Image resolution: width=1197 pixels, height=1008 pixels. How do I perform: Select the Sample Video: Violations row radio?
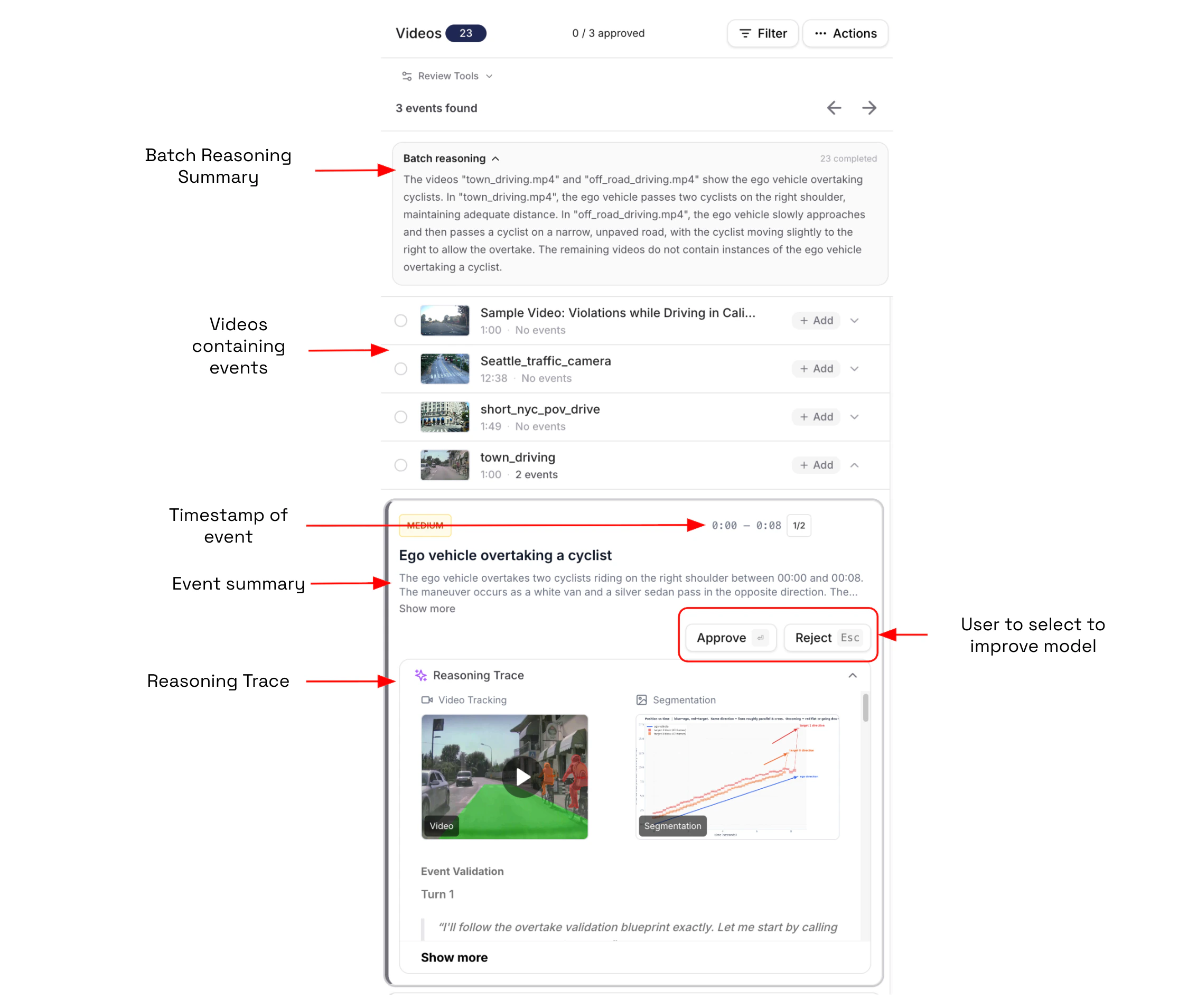click(x=401, y=321)
